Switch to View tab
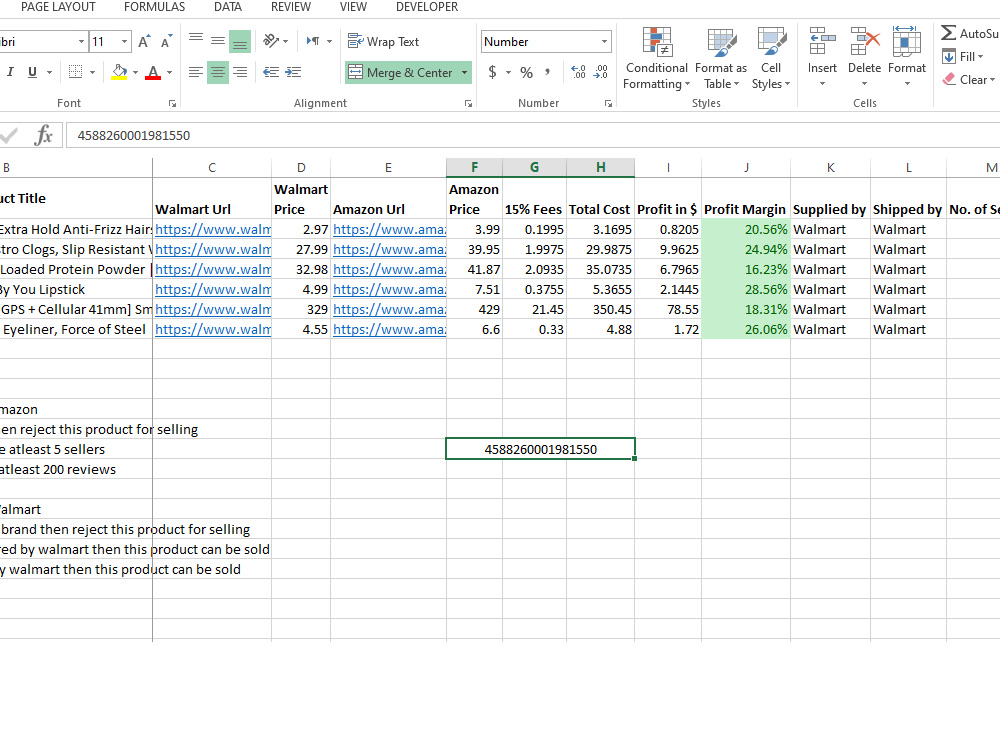 coord(353,7)
